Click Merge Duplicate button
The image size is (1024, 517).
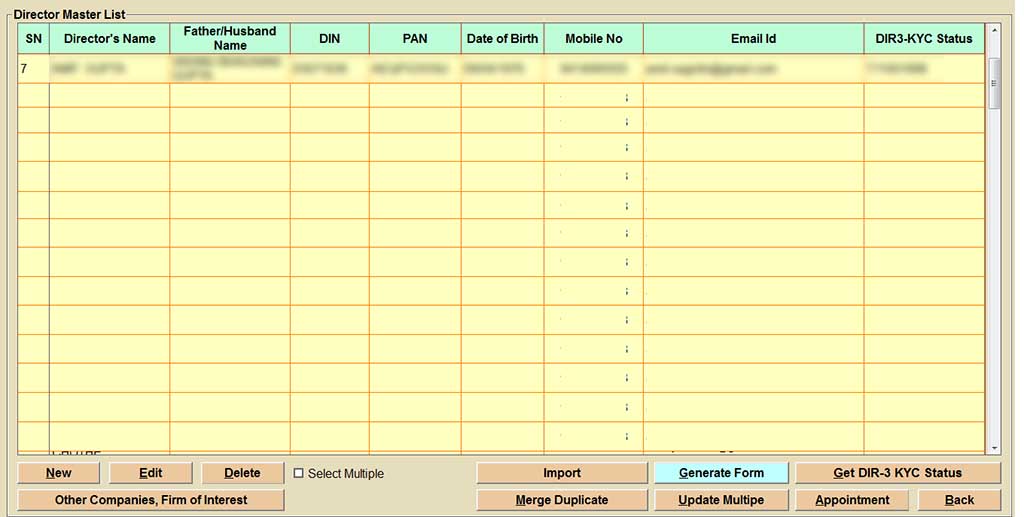(x=561, y=500)
